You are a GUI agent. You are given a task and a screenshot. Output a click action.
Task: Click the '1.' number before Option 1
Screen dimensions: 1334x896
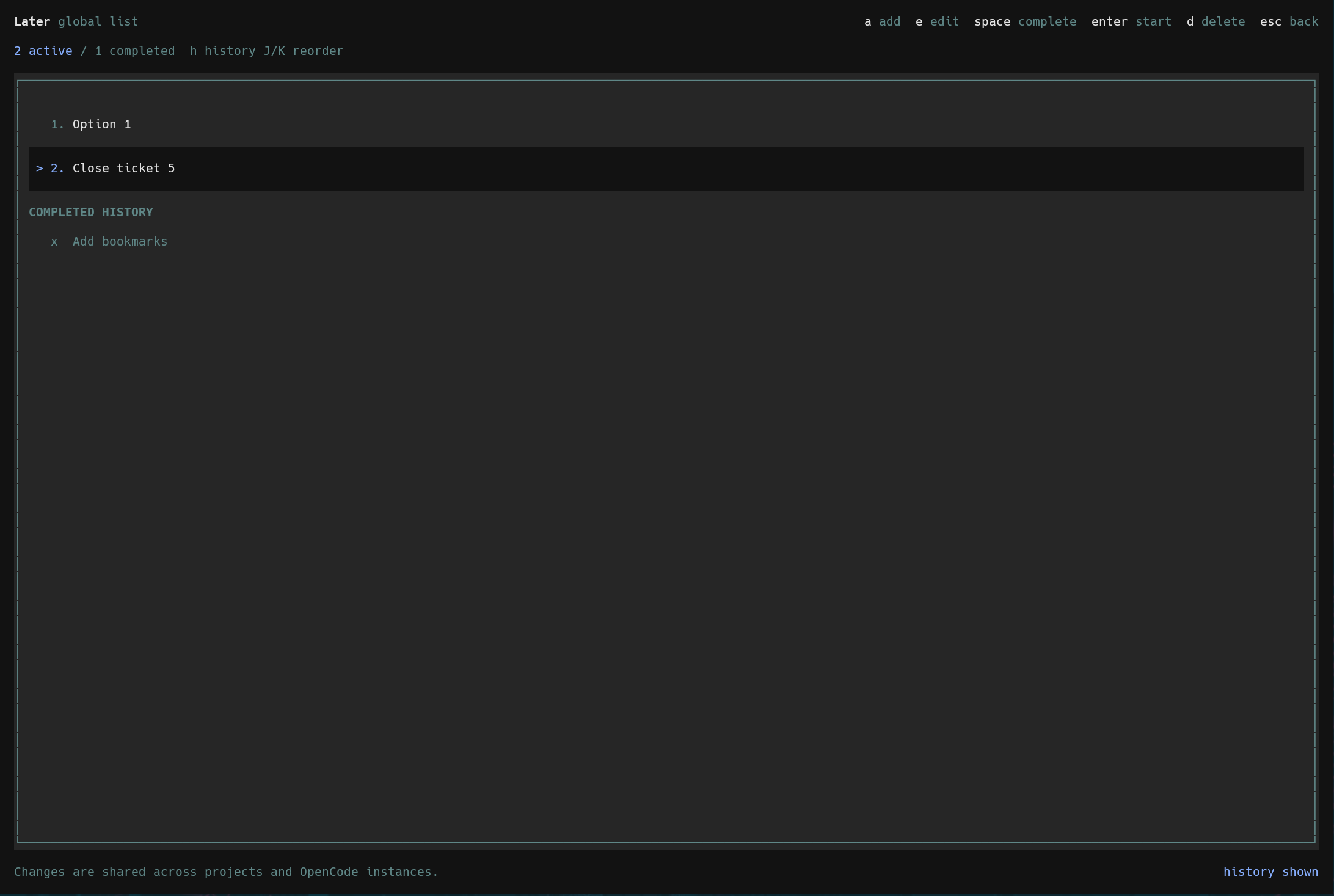[x=57, y=125]
